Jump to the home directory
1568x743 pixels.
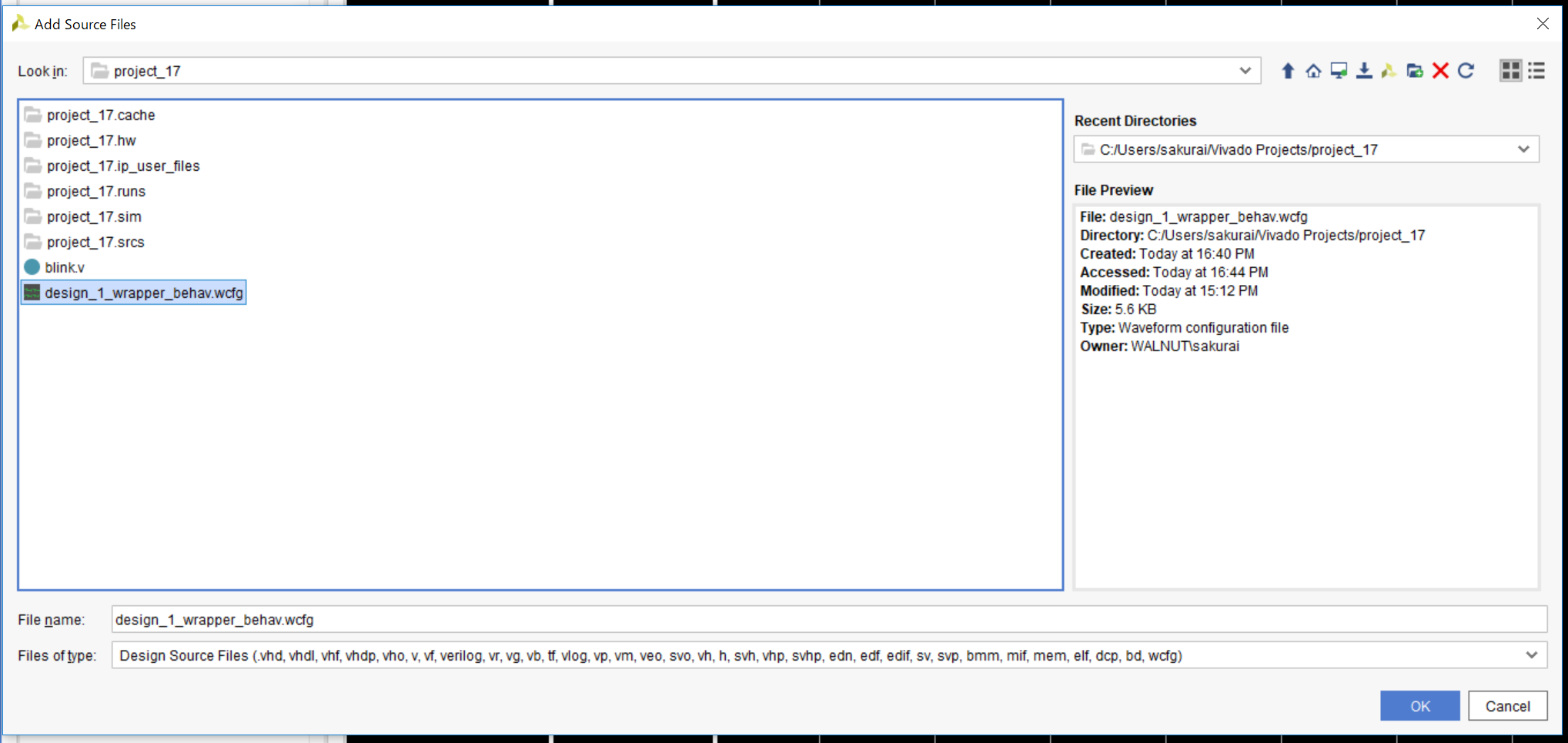[1313, 71]
